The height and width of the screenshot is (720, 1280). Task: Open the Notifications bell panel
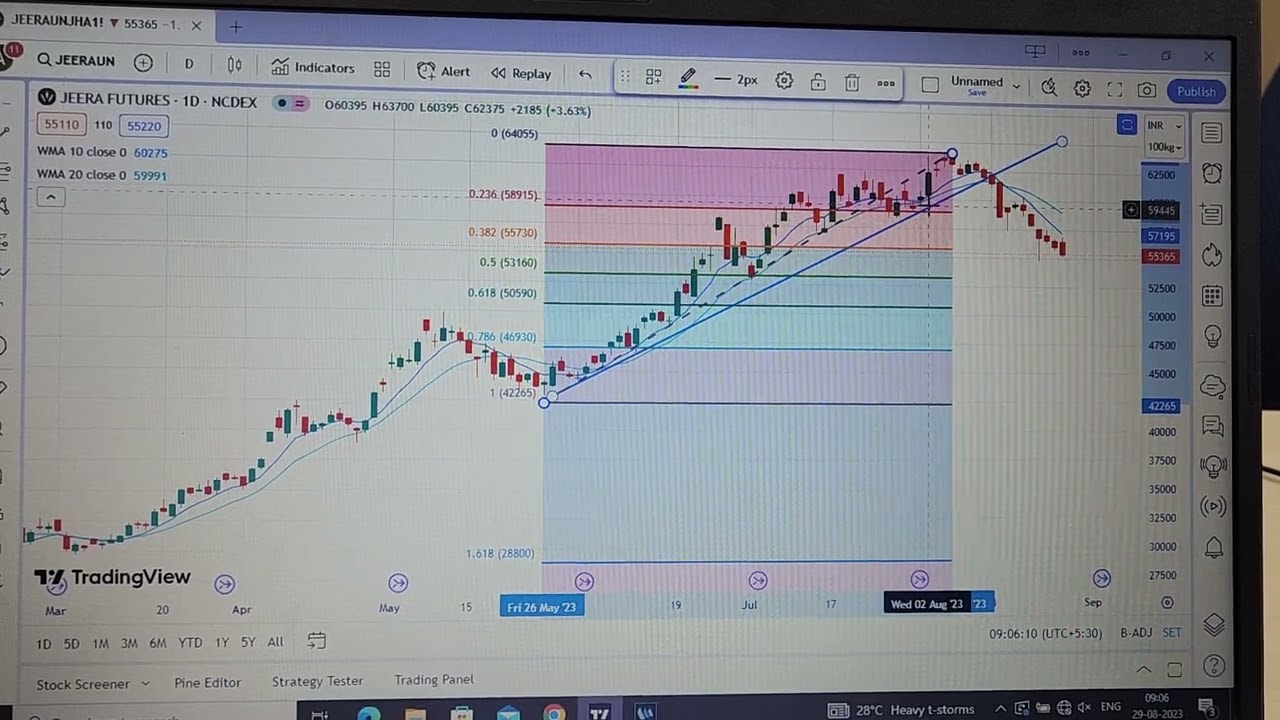pyautogui.click(x=1214, y=547)
